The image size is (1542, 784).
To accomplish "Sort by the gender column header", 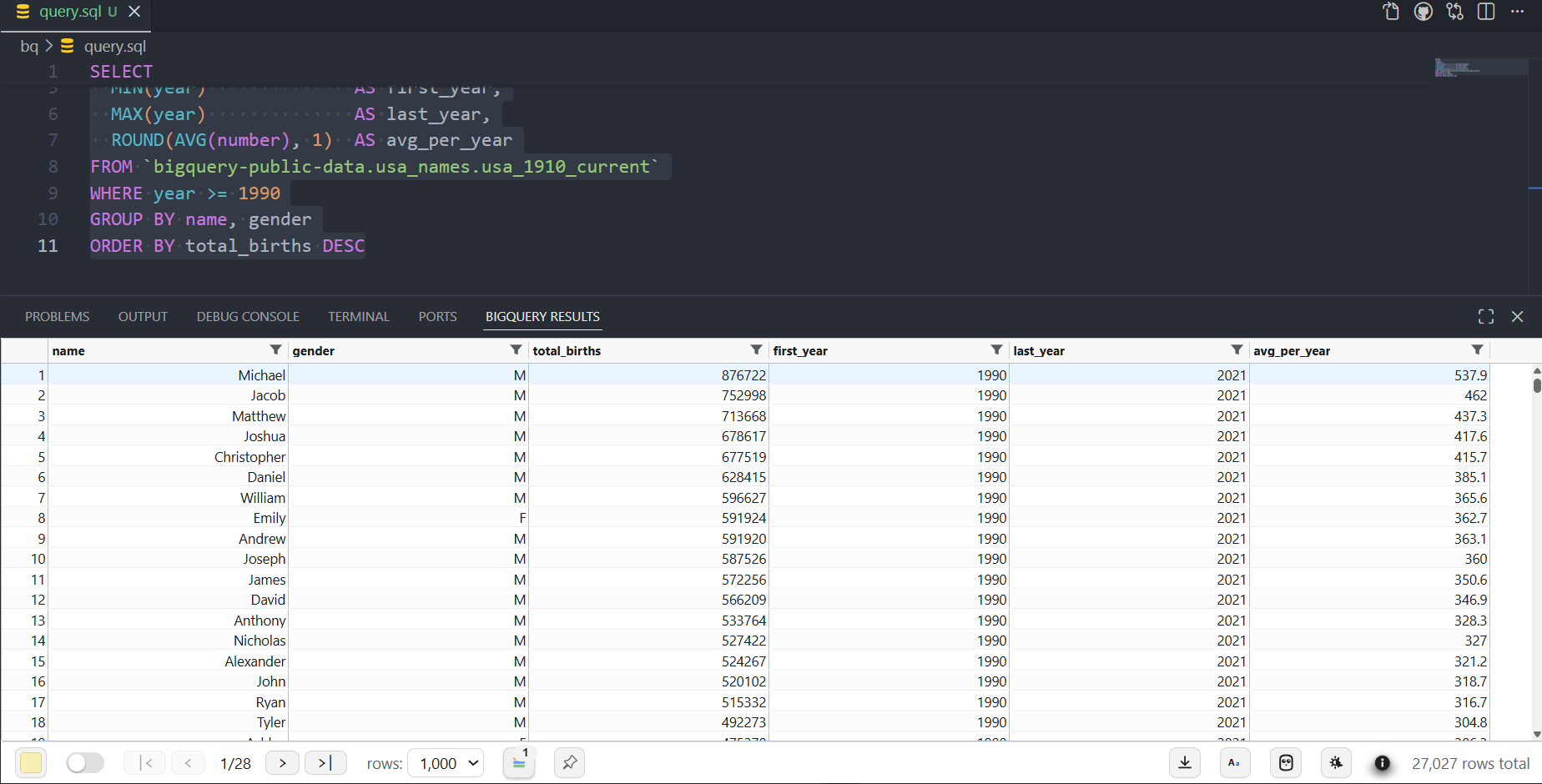I will [313, 351].
